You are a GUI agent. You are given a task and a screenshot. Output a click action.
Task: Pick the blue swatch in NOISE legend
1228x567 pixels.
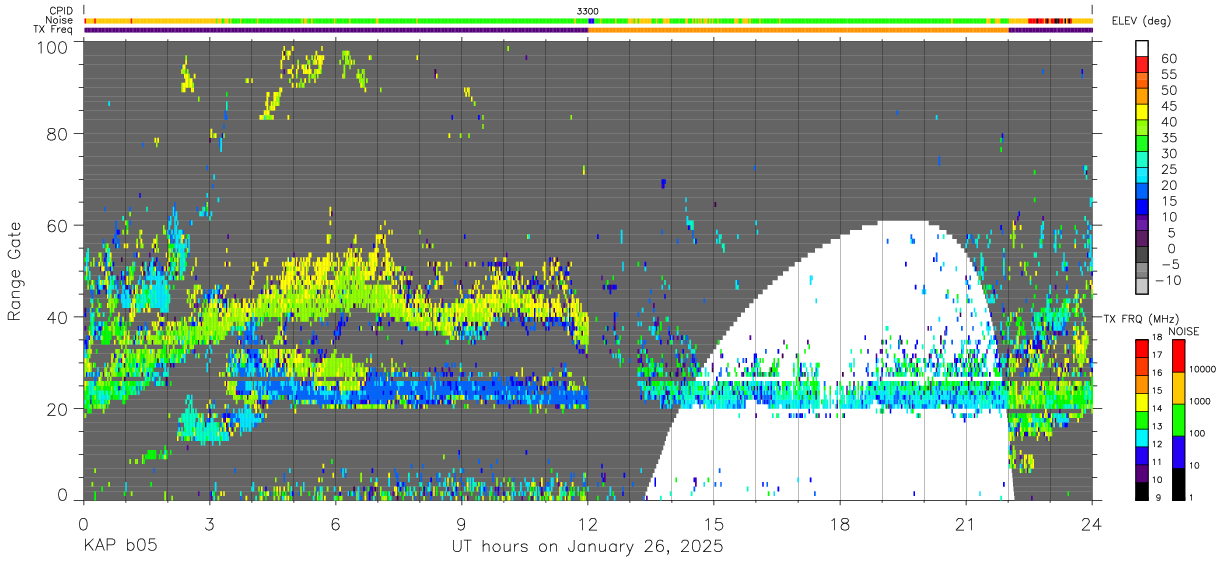click(x=1177, y=450)
